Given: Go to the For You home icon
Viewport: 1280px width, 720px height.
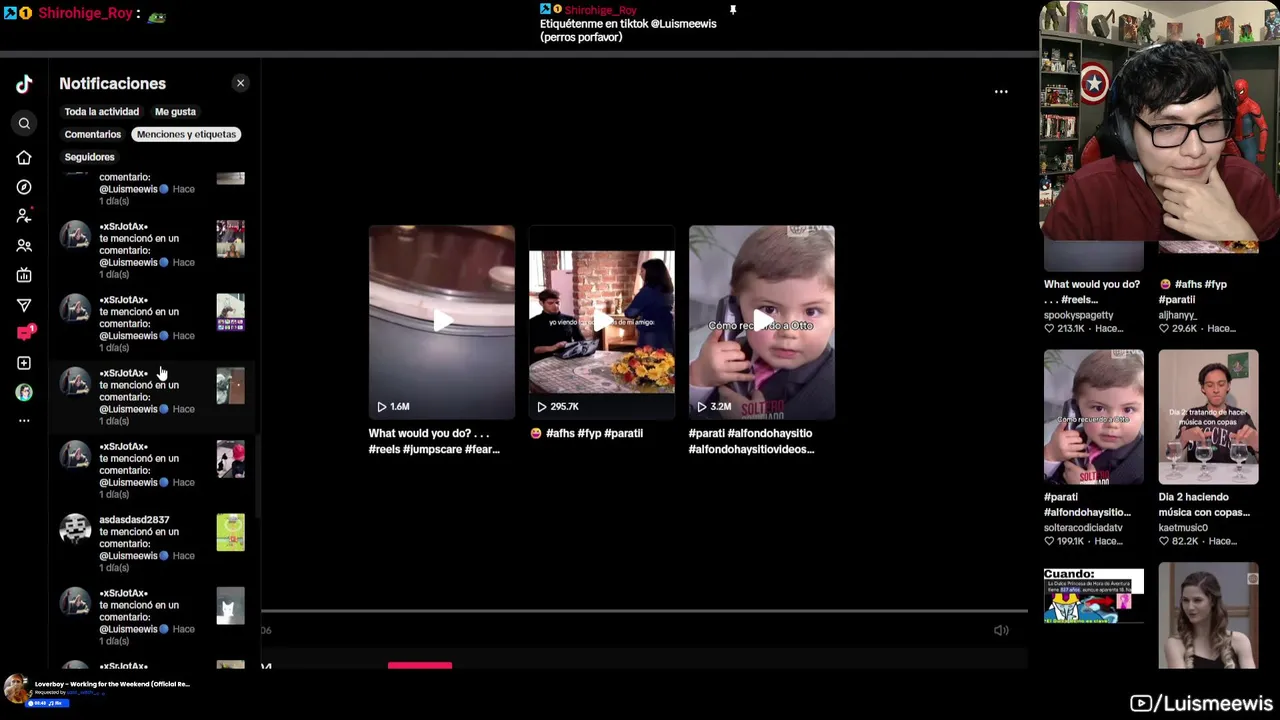Looking at the screenshot, I should [24, 158].
